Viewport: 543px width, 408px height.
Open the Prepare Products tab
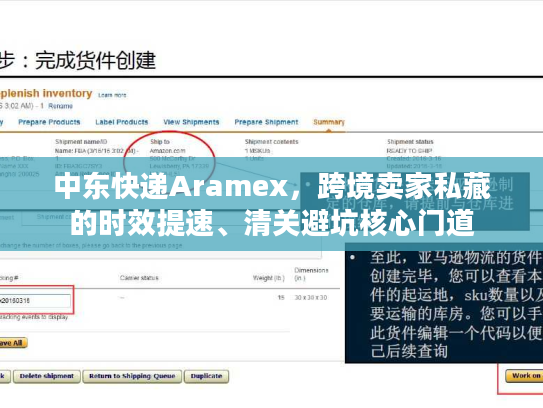[x=49, y=122]
